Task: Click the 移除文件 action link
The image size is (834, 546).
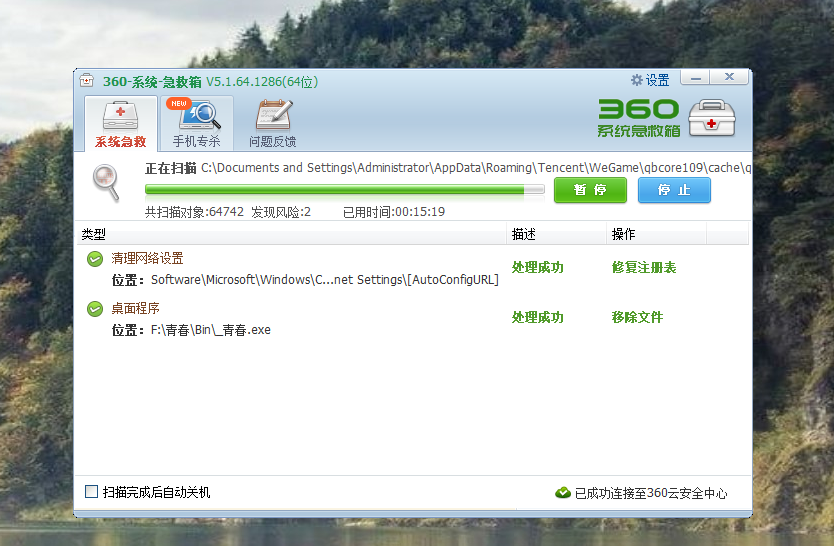Action: 637,317
